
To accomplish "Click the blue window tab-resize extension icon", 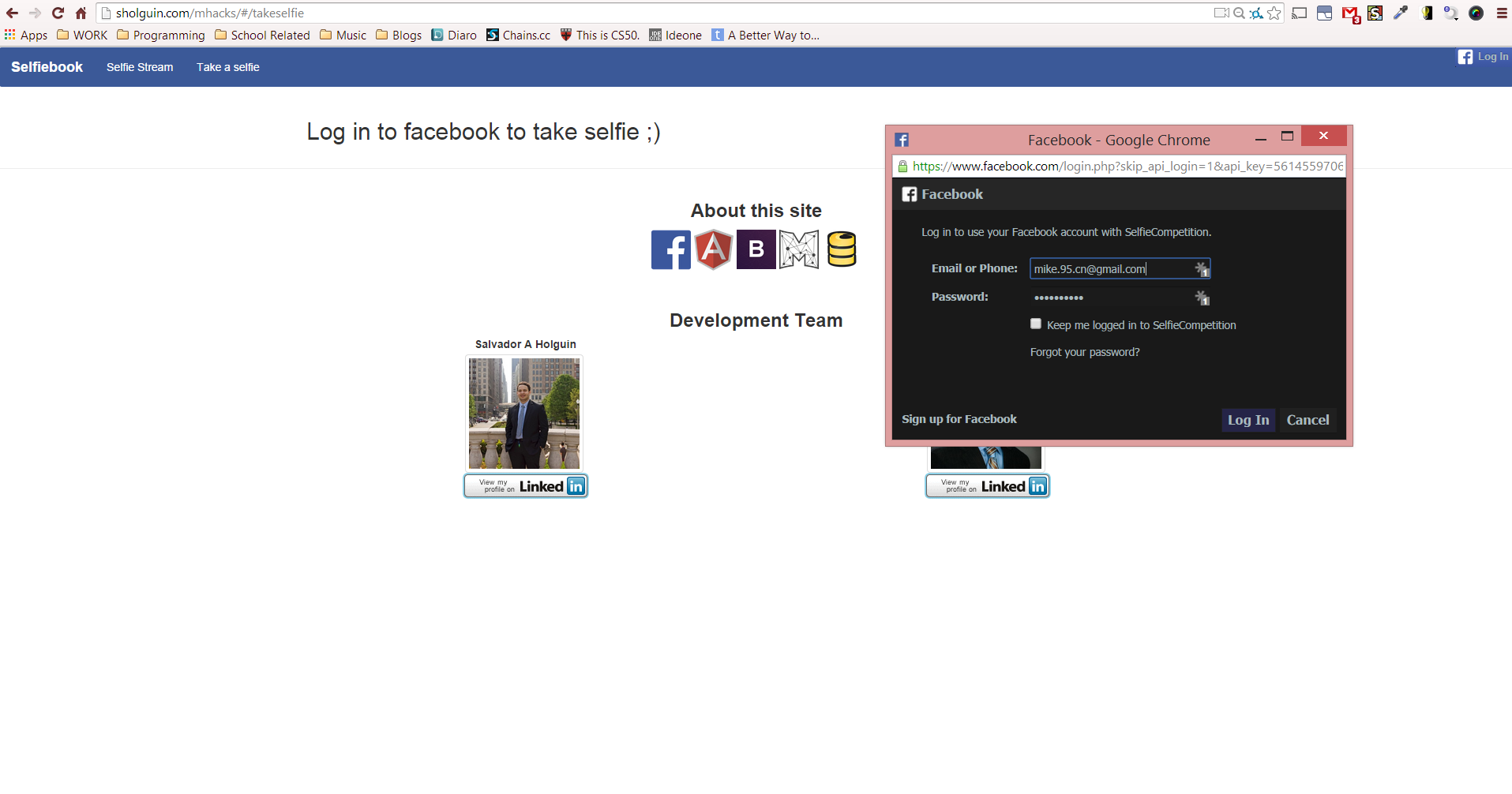I will pos(1325,13).
